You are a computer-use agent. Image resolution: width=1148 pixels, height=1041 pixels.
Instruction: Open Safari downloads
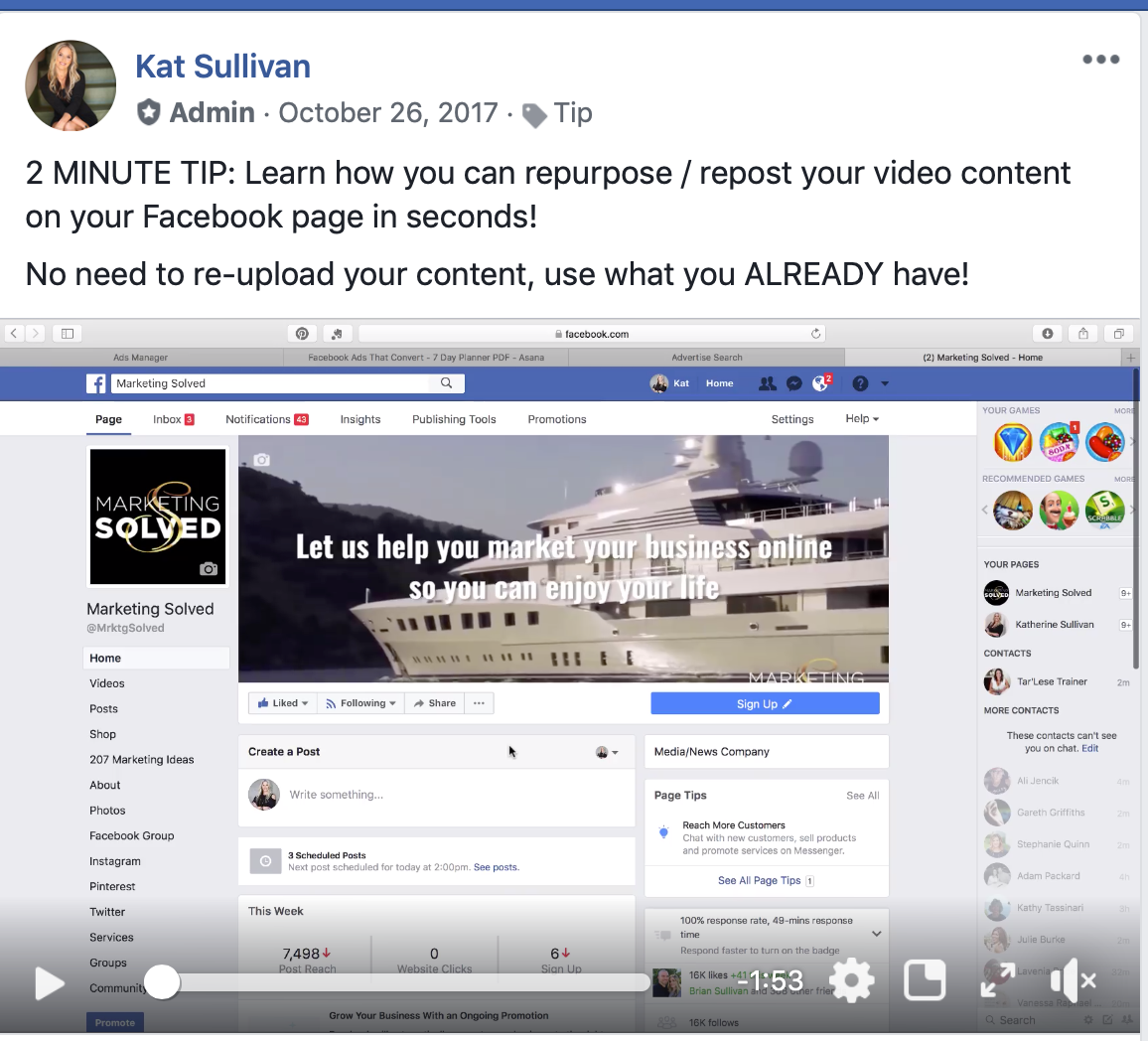click(1048, 334)
